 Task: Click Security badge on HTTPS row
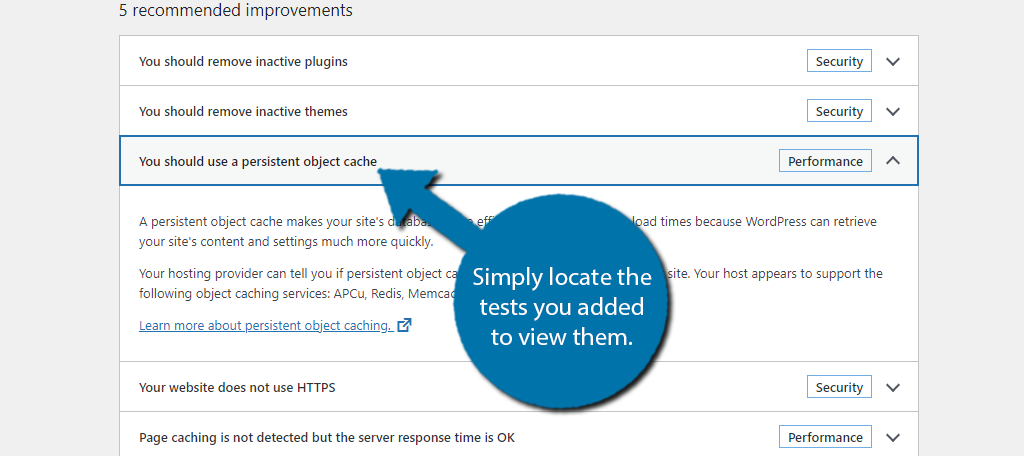pos(839,387)
